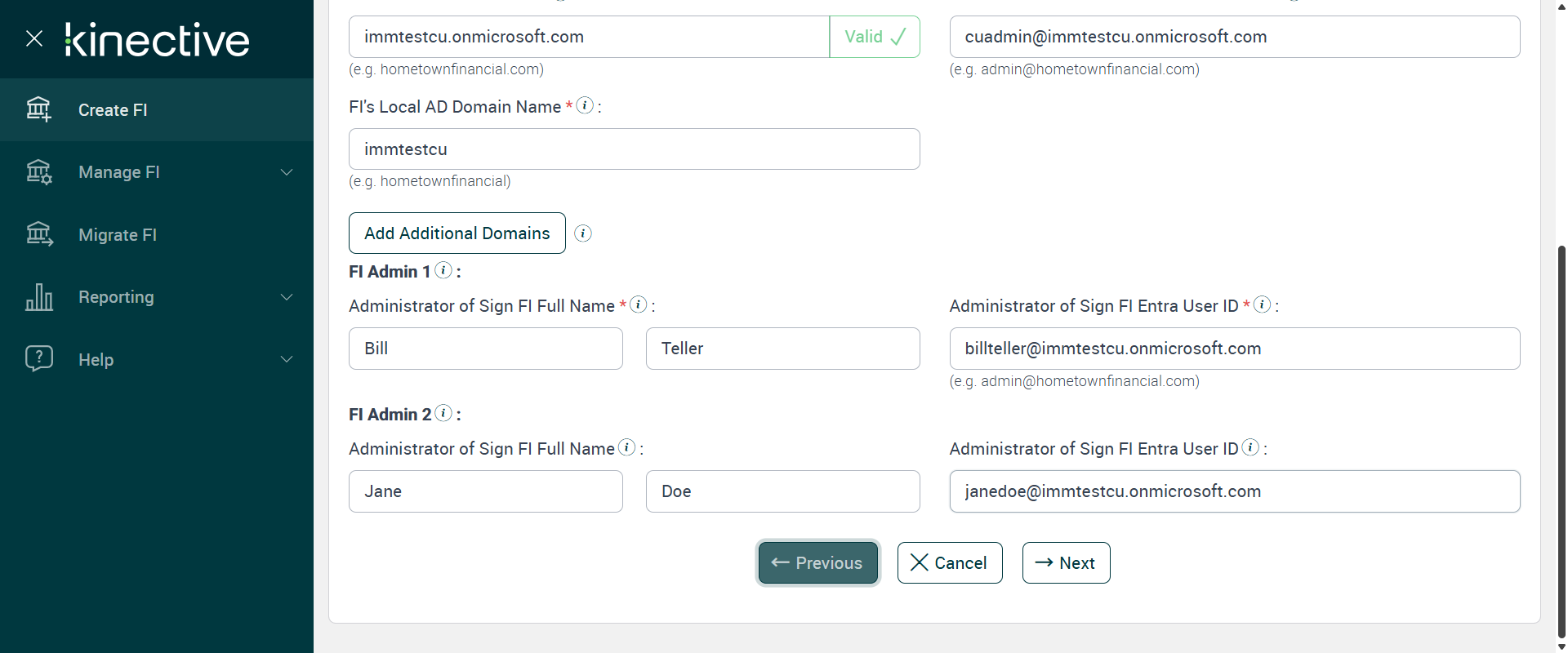Open the Create FI menu item
1568x653 pixels.
pos(113,110)
